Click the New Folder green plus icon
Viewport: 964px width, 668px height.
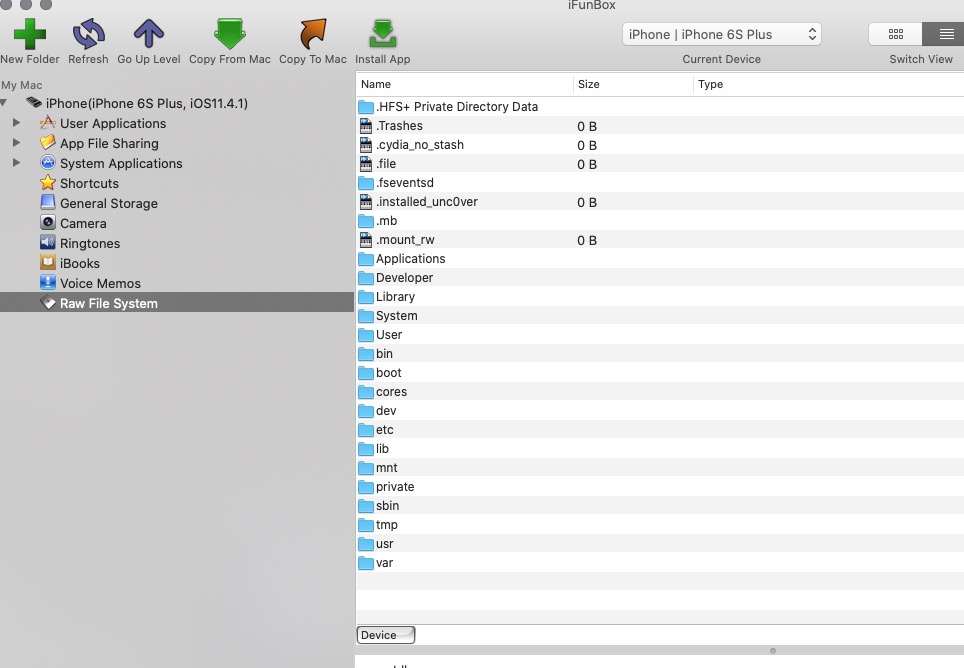tap(30, 34)
